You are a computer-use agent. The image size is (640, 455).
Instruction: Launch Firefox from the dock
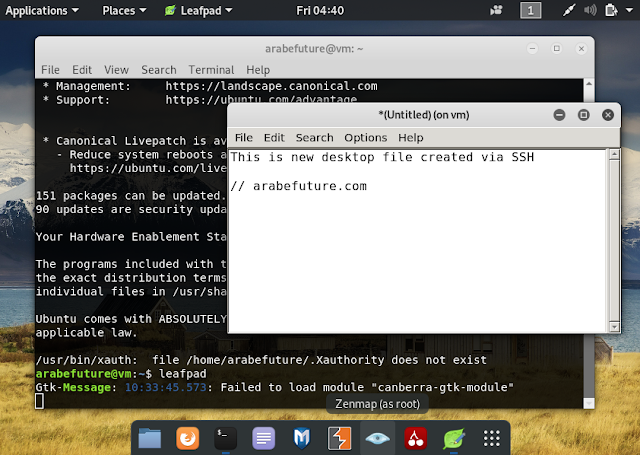pos(188,438)
